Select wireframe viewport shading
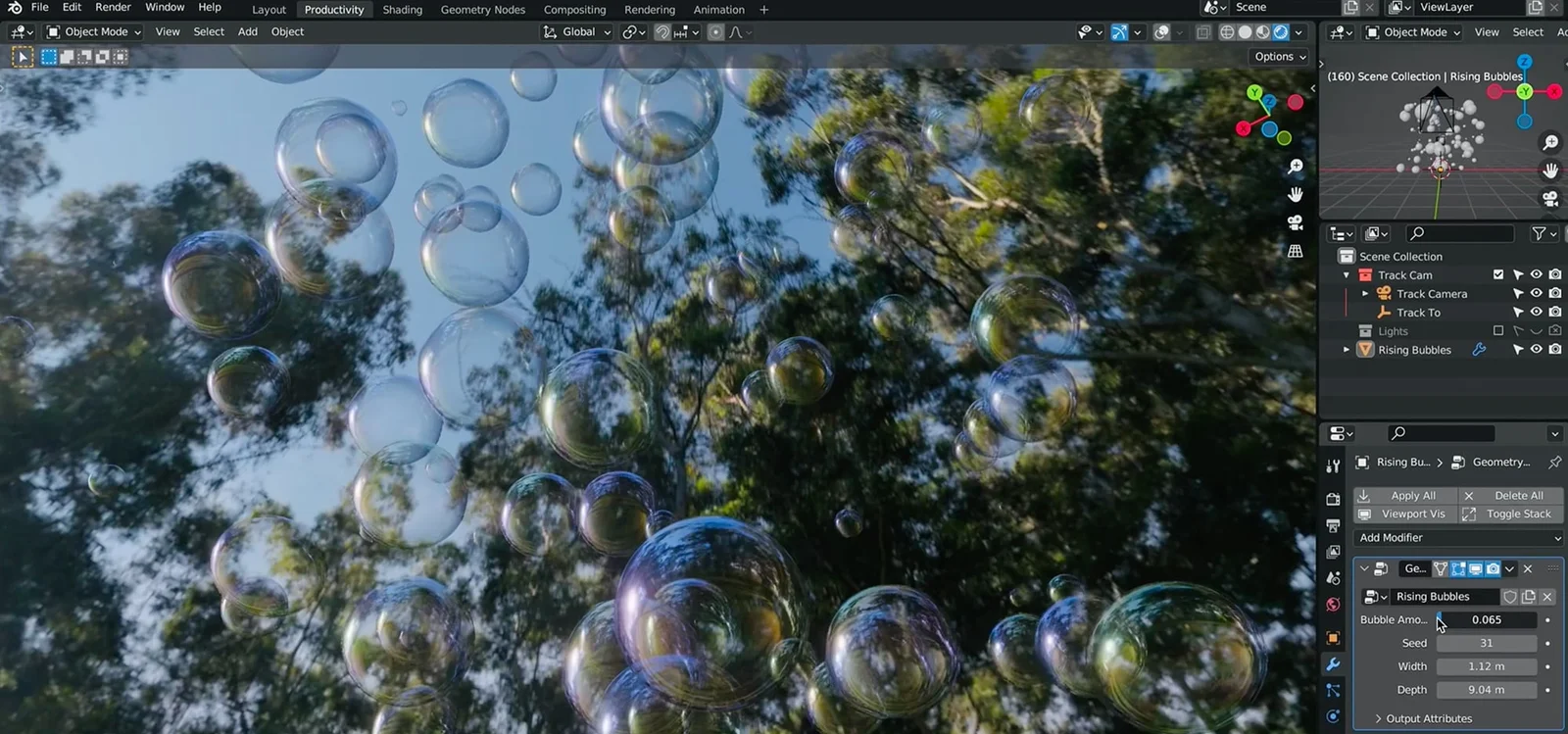 (x=1227, y=32)
